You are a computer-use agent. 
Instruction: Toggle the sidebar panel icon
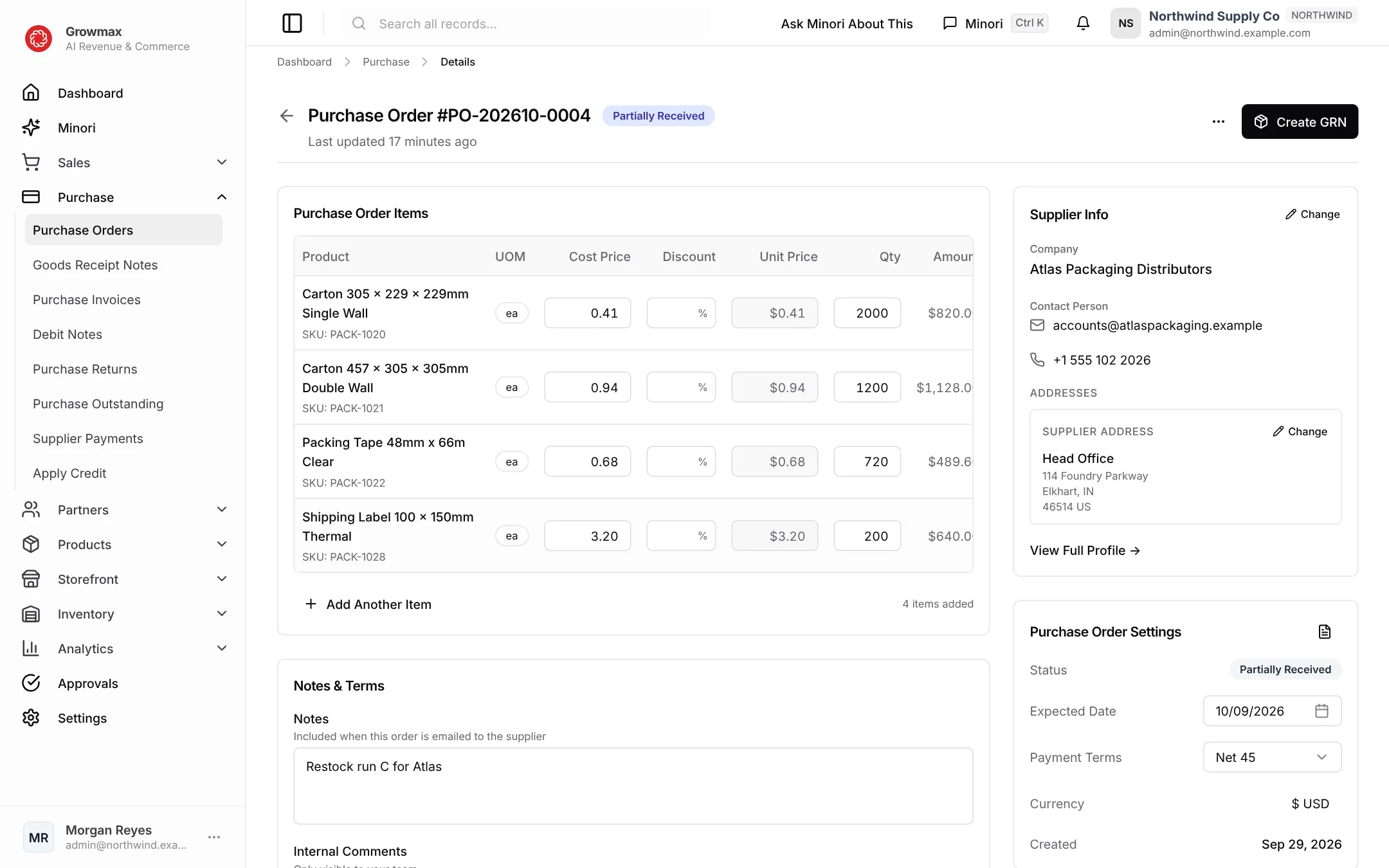pos(292,23)
